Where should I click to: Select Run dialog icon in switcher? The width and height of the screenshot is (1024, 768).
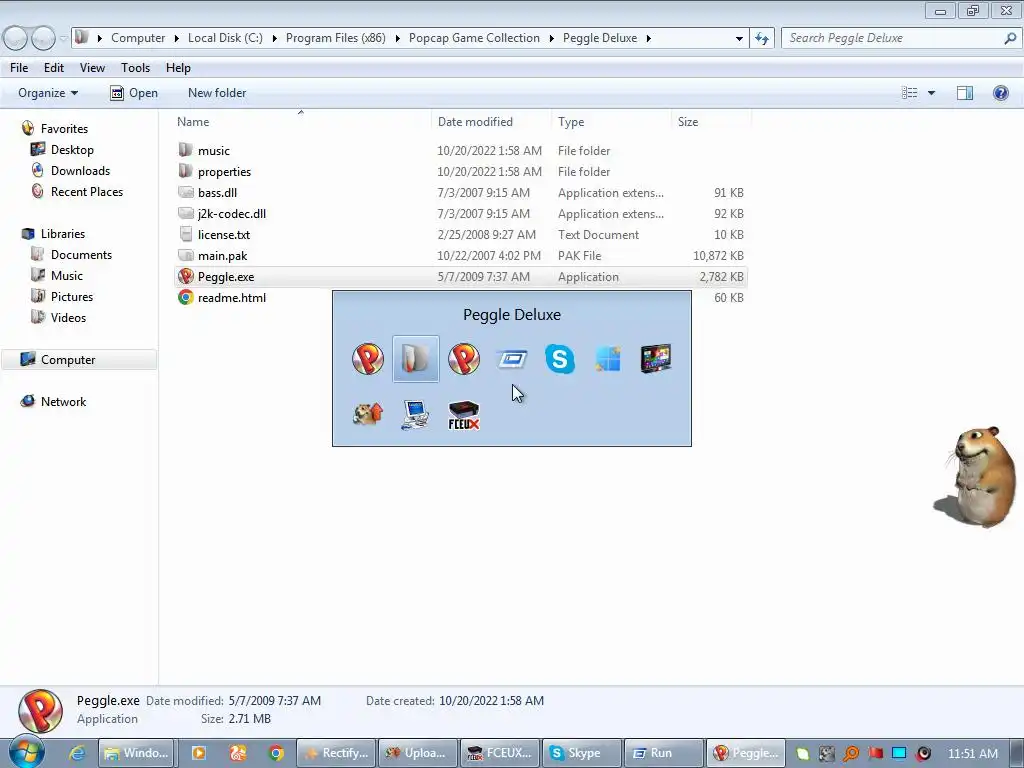(x=512, y=359)
